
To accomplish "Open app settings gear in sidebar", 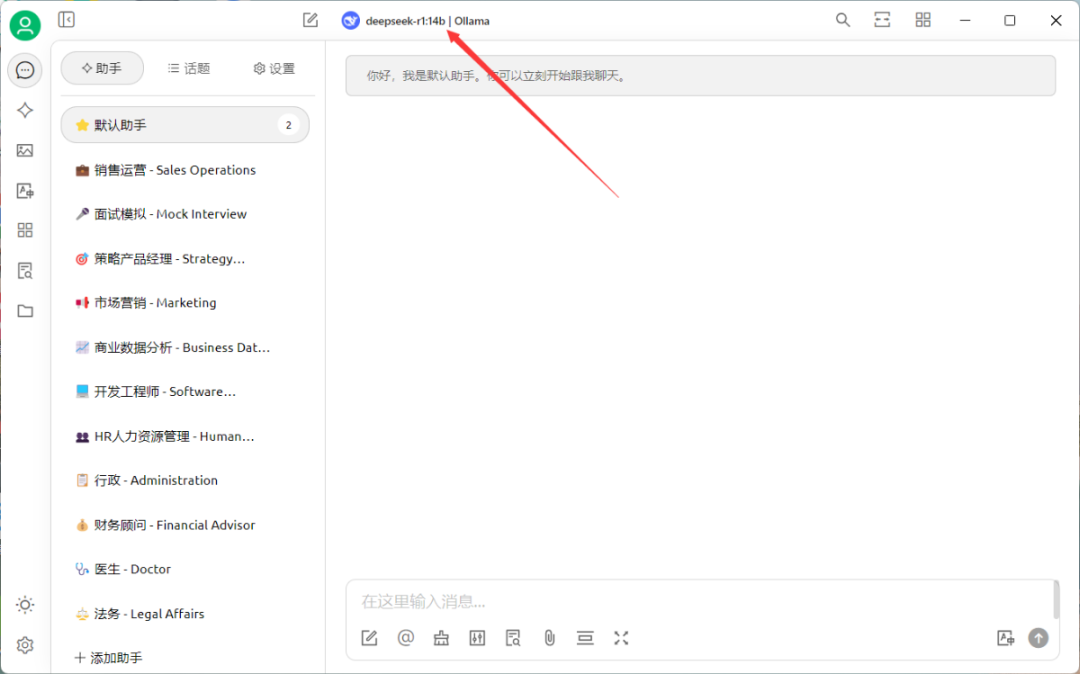I will coord(25,645).
